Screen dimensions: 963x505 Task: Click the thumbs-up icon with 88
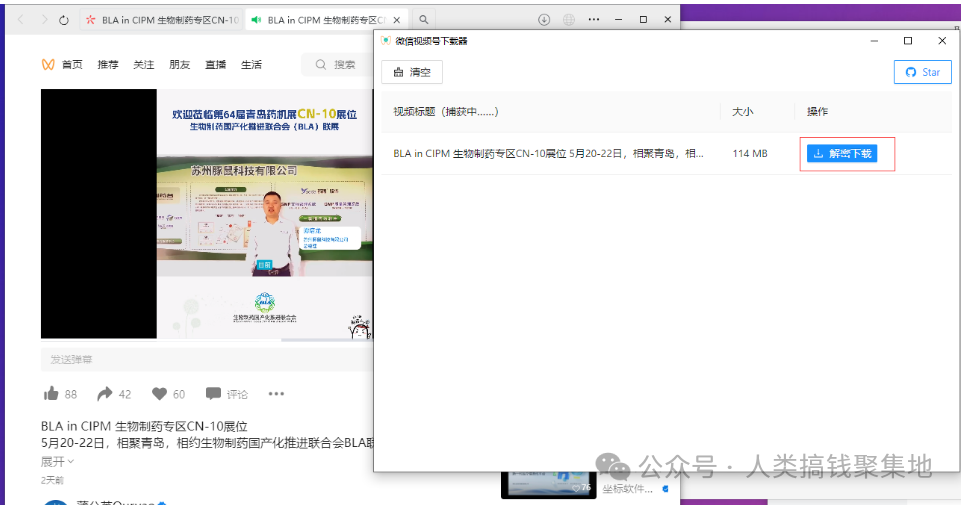[52, 394]
